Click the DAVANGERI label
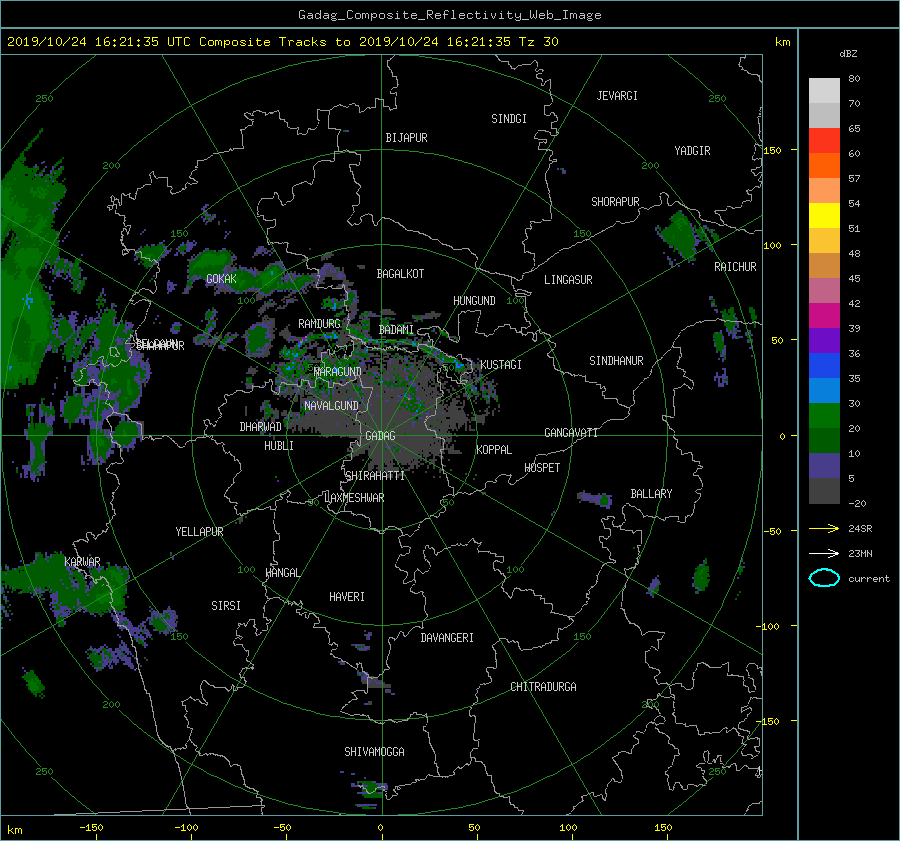 pos(447,638)
